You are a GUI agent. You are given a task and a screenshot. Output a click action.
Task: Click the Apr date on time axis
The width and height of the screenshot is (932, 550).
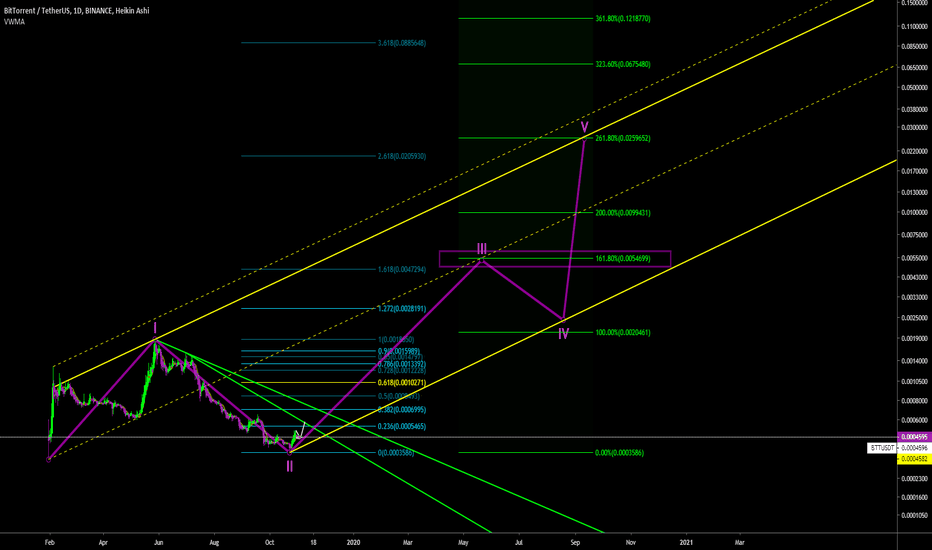(103, 542)
